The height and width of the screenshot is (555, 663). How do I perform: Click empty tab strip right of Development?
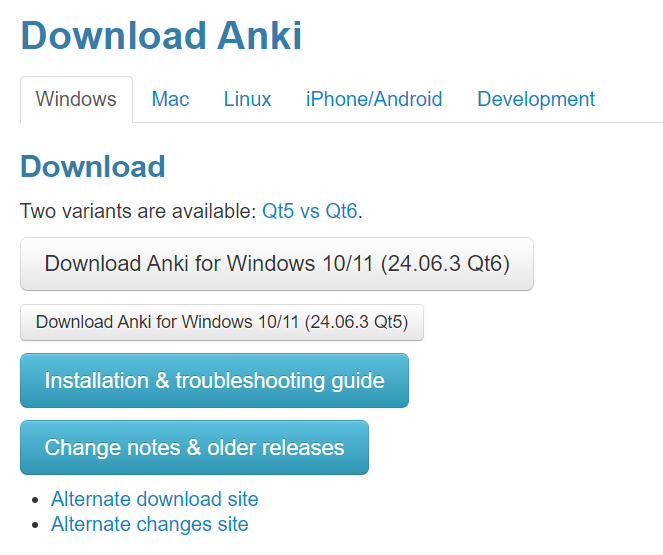tap(630, 99)
